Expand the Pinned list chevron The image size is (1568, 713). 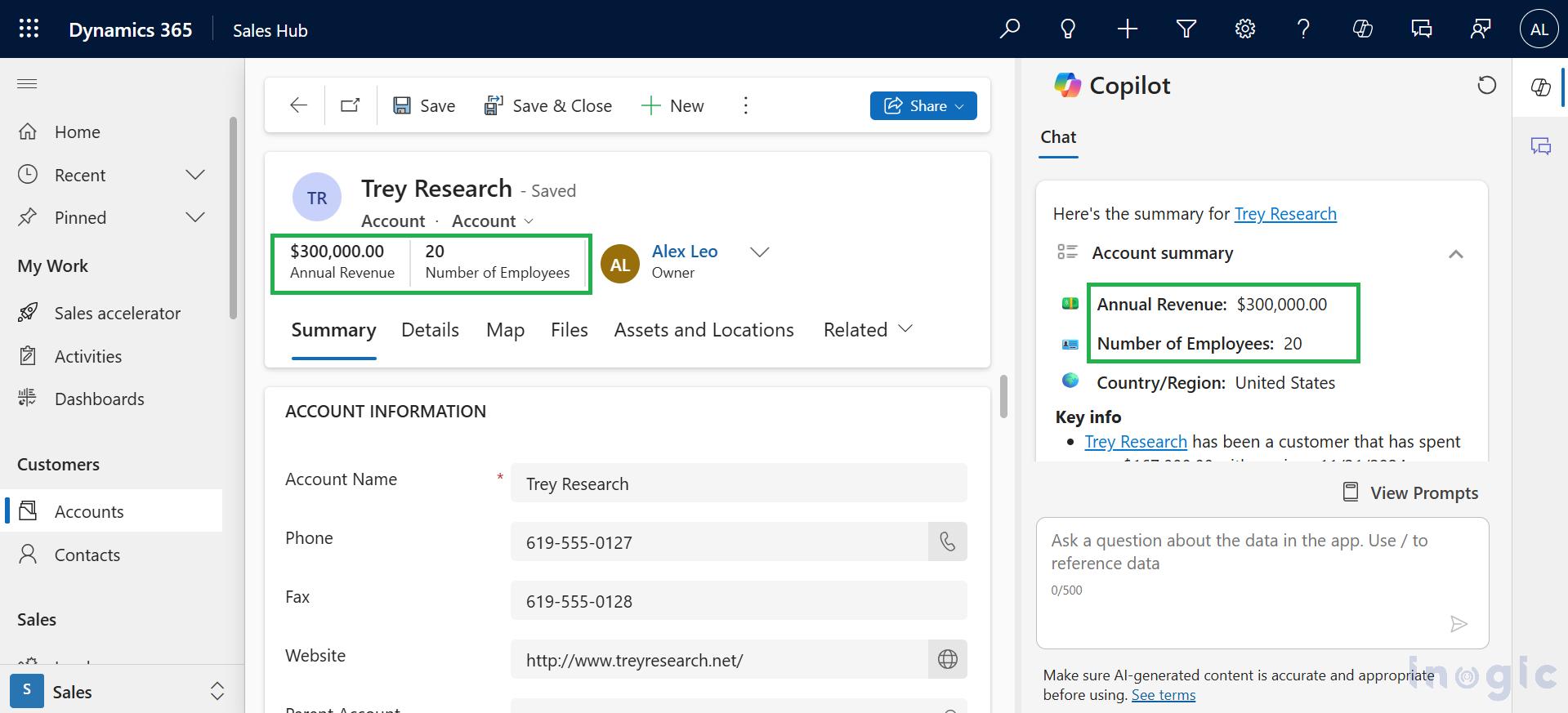[x=195, y=217]
